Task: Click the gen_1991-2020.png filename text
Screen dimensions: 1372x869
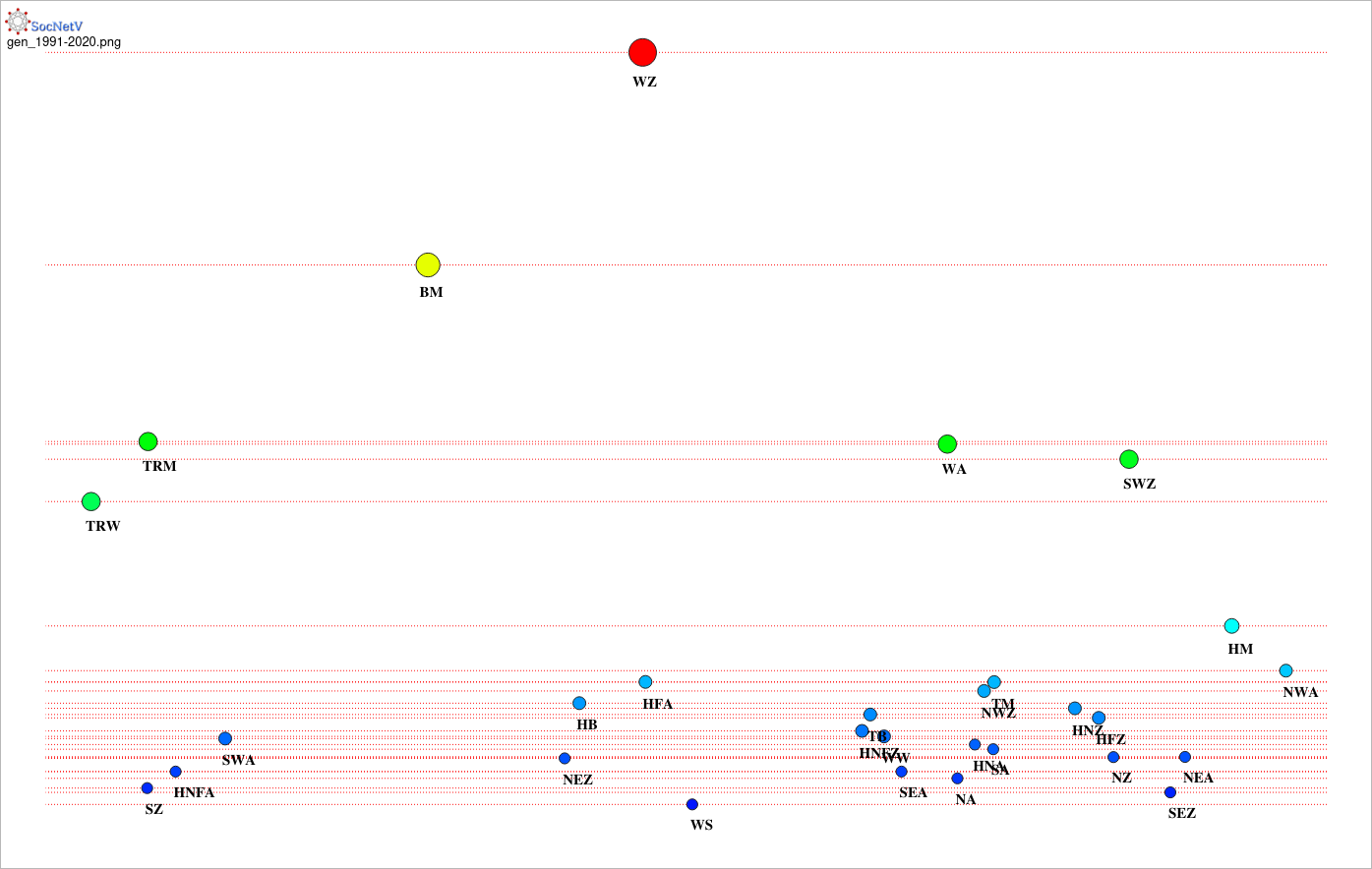Action: click(64, 42)
